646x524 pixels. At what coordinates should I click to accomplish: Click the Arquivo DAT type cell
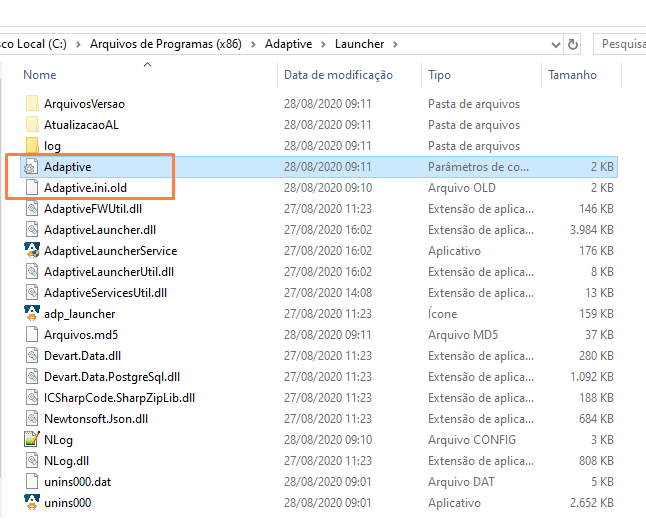coord(461,482)
